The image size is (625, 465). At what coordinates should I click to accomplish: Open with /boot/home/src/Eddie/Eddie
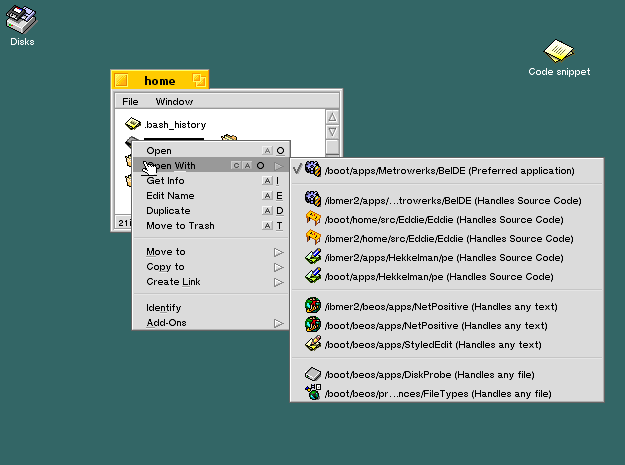(x=447, y=220)
